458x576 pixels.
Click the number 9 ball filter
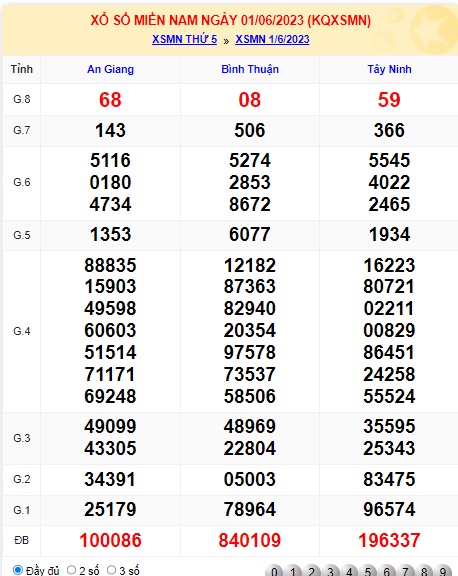(443, 570)
